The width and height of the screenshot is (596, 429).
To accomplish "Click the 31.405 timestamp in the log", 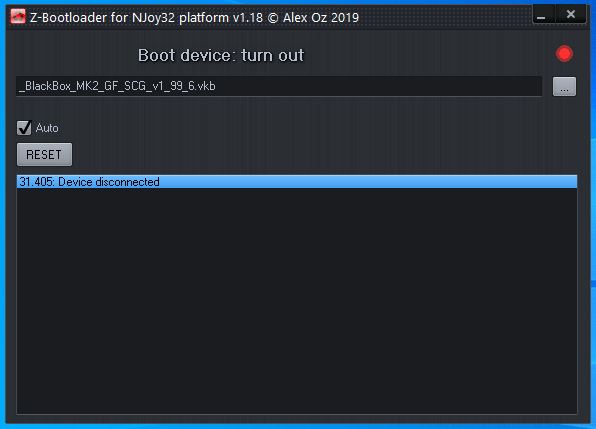I will click(x=37, y=182).
